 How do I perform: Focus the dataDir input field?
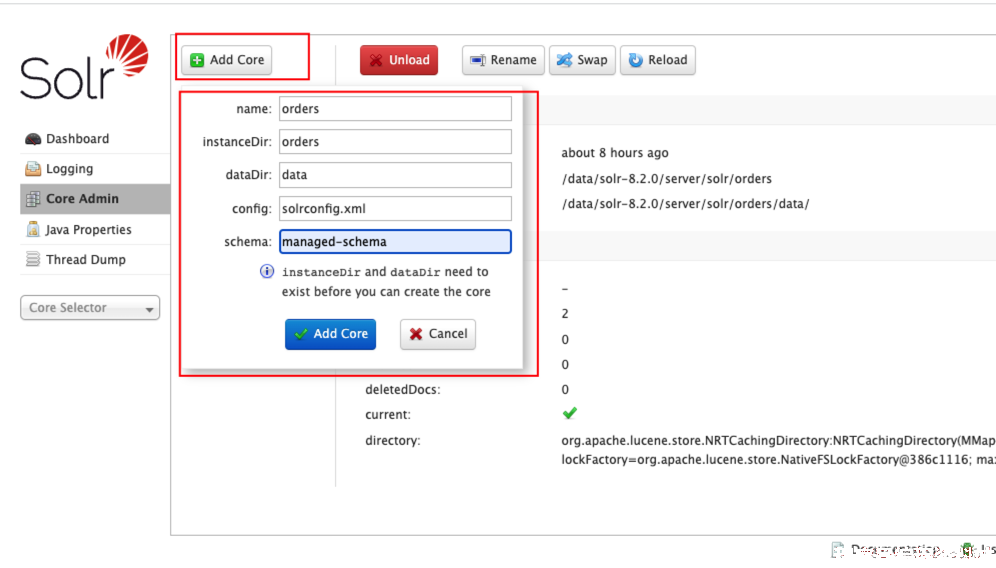pos(395,175)
